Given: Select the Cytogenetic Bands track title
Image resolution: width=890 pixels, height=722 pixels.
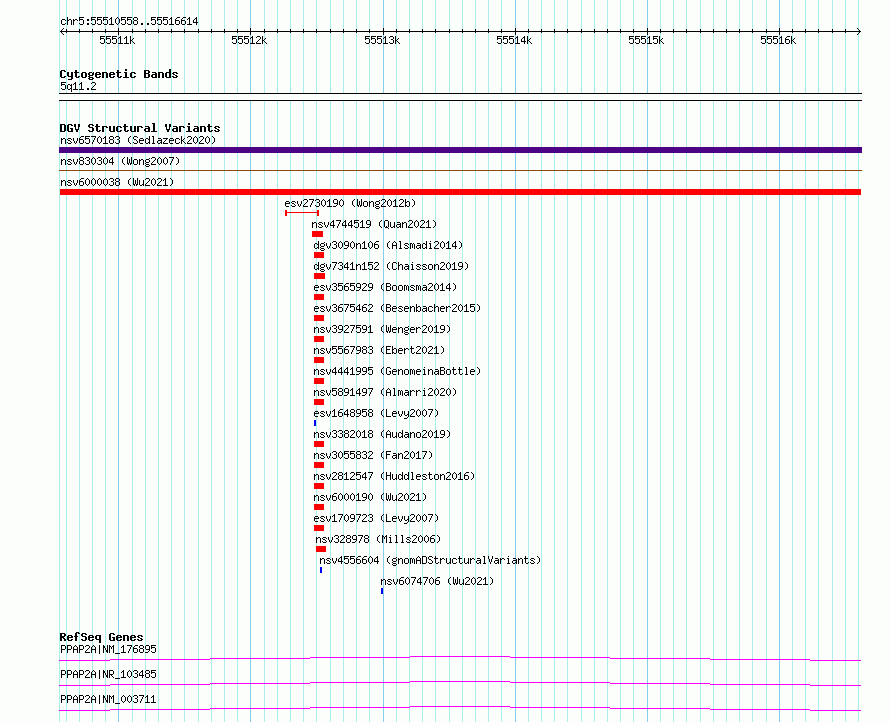Looking at the screenshot, I should [119, 74].
